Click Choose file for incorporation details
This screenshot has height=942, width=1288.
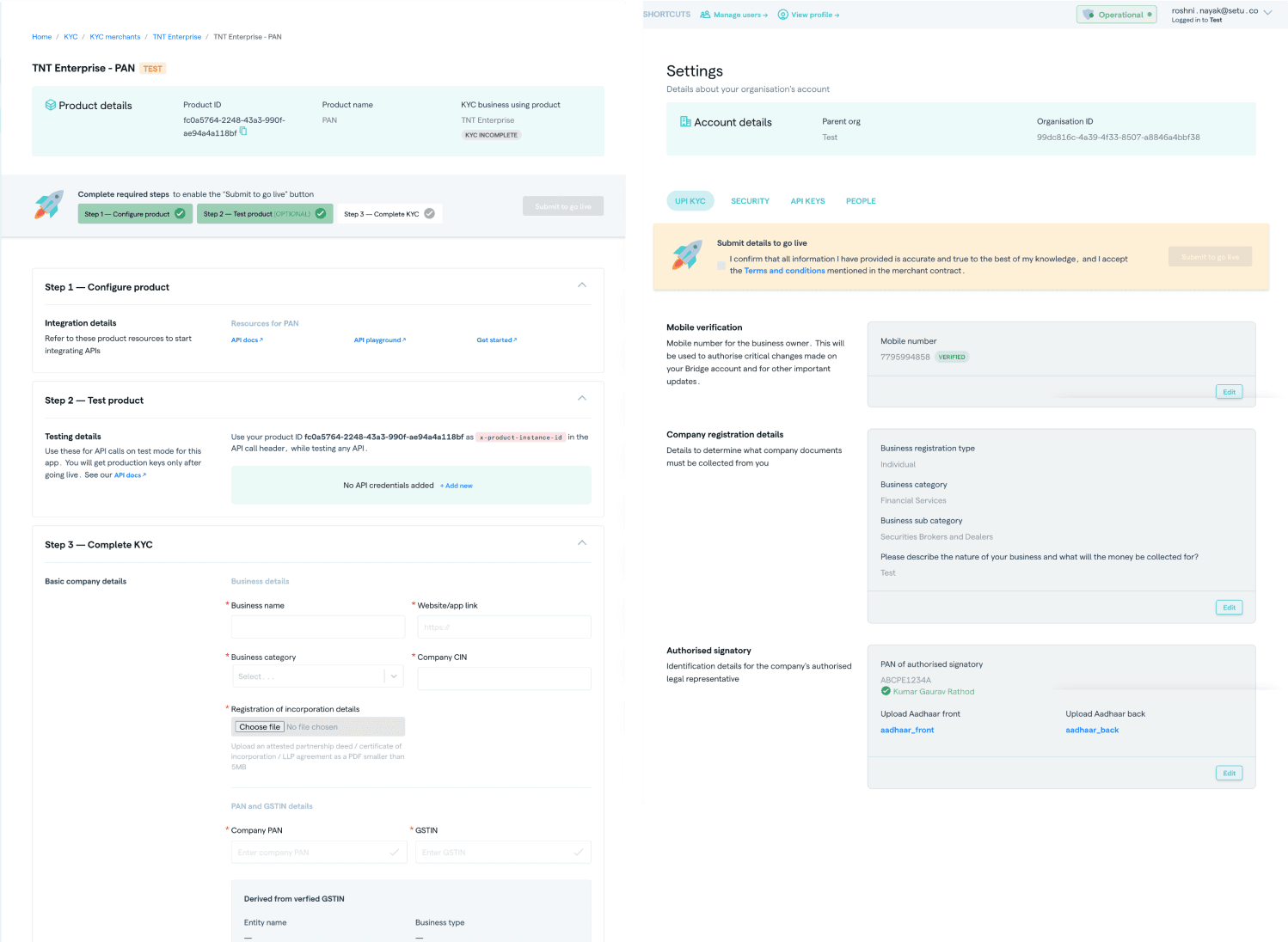(x=260, y=727)
